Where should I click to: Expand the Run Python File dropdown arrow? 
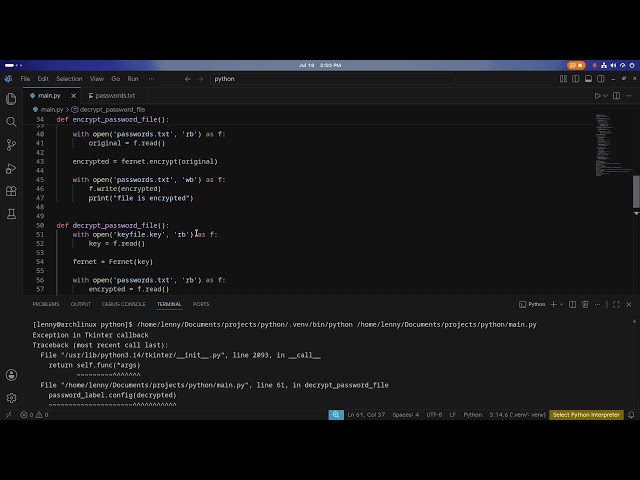click(605, 96)
